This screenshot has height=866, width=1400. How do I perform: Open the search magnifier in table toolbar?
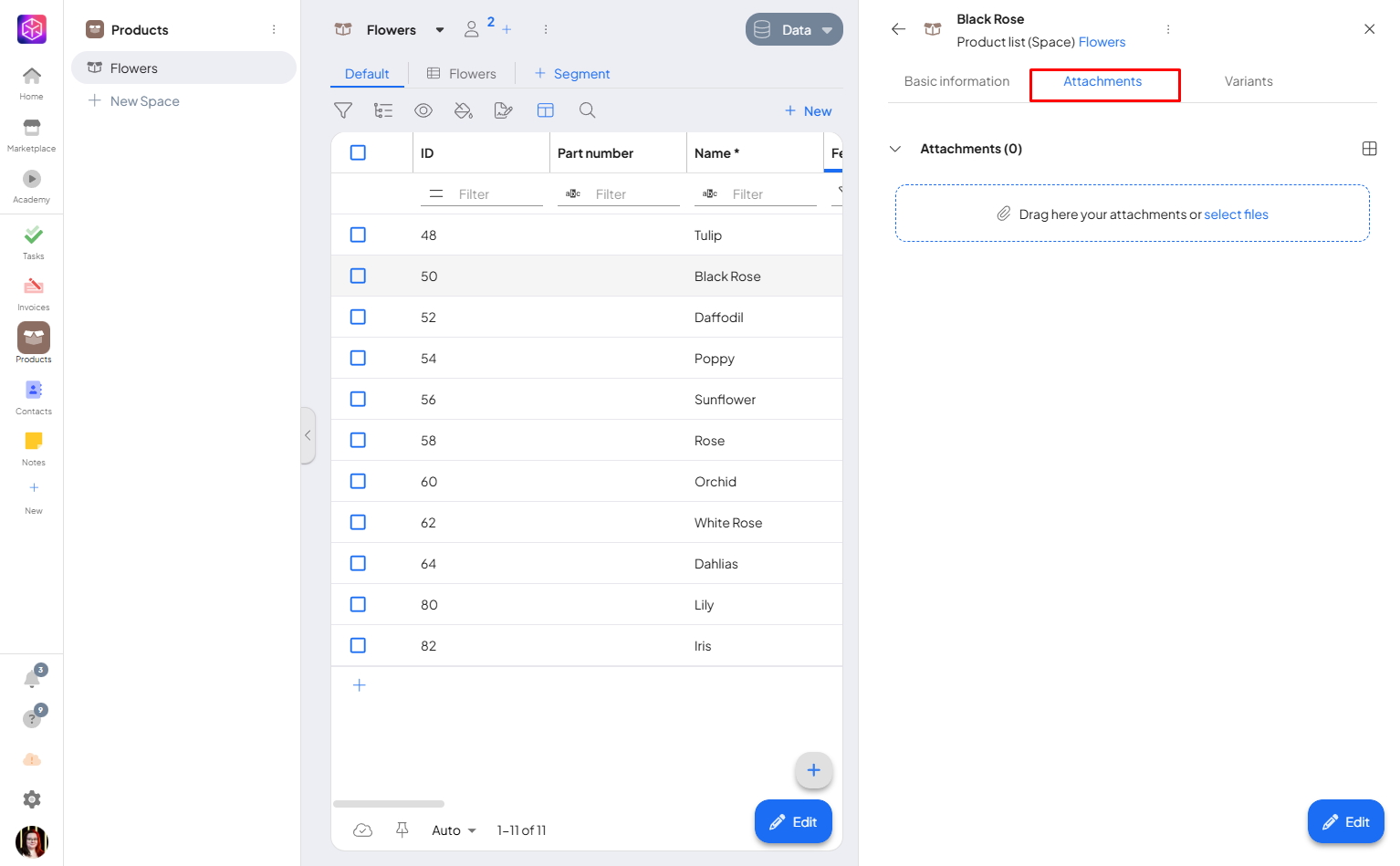(588, 110)
